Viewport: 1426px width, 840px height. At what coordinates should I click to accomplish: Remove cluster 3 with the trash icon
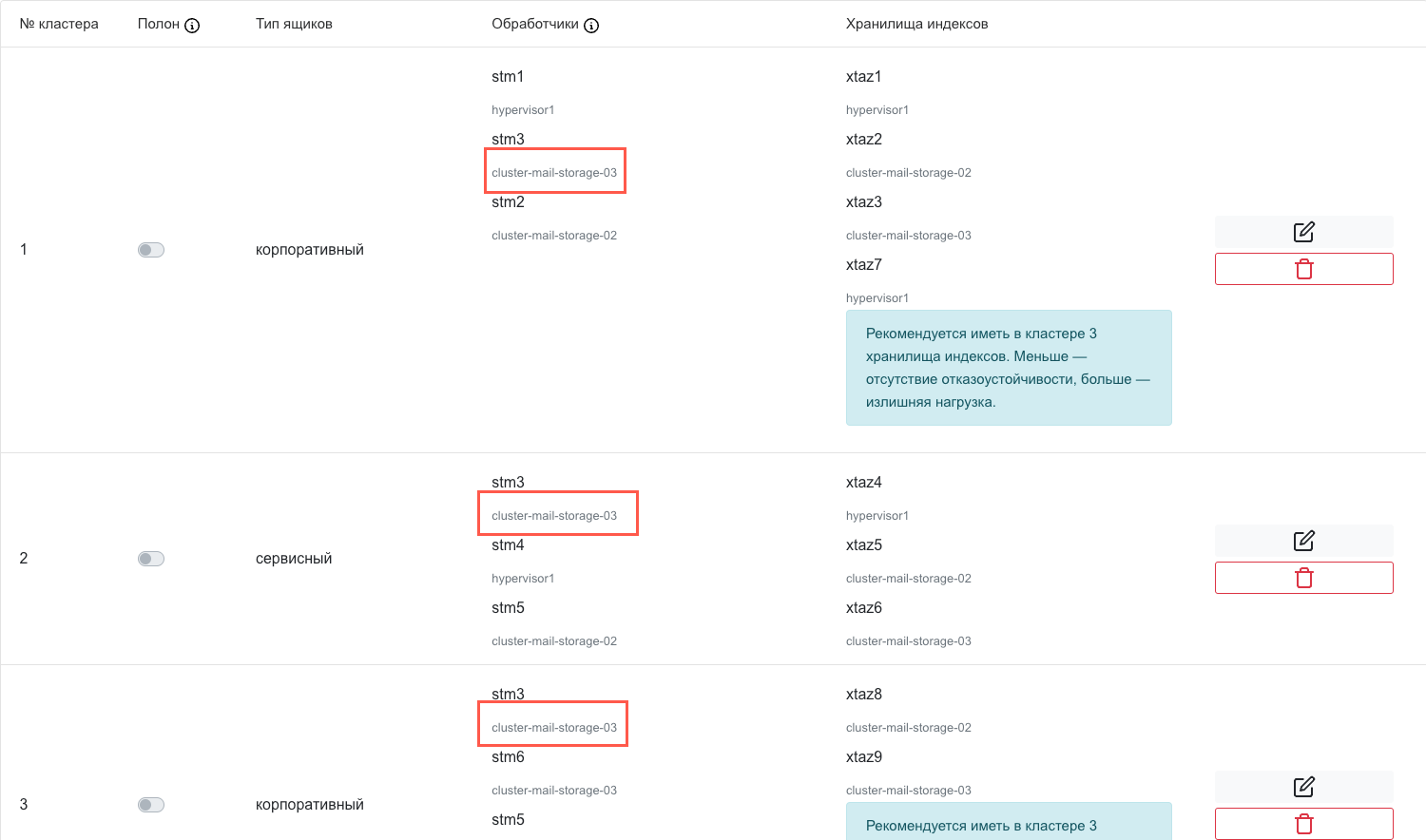click(1303, 824)
